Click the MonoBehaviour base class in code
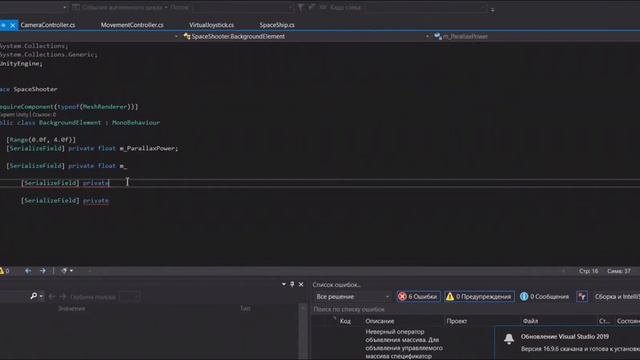Viewport: 640px width, 360px height. [136, 122]
